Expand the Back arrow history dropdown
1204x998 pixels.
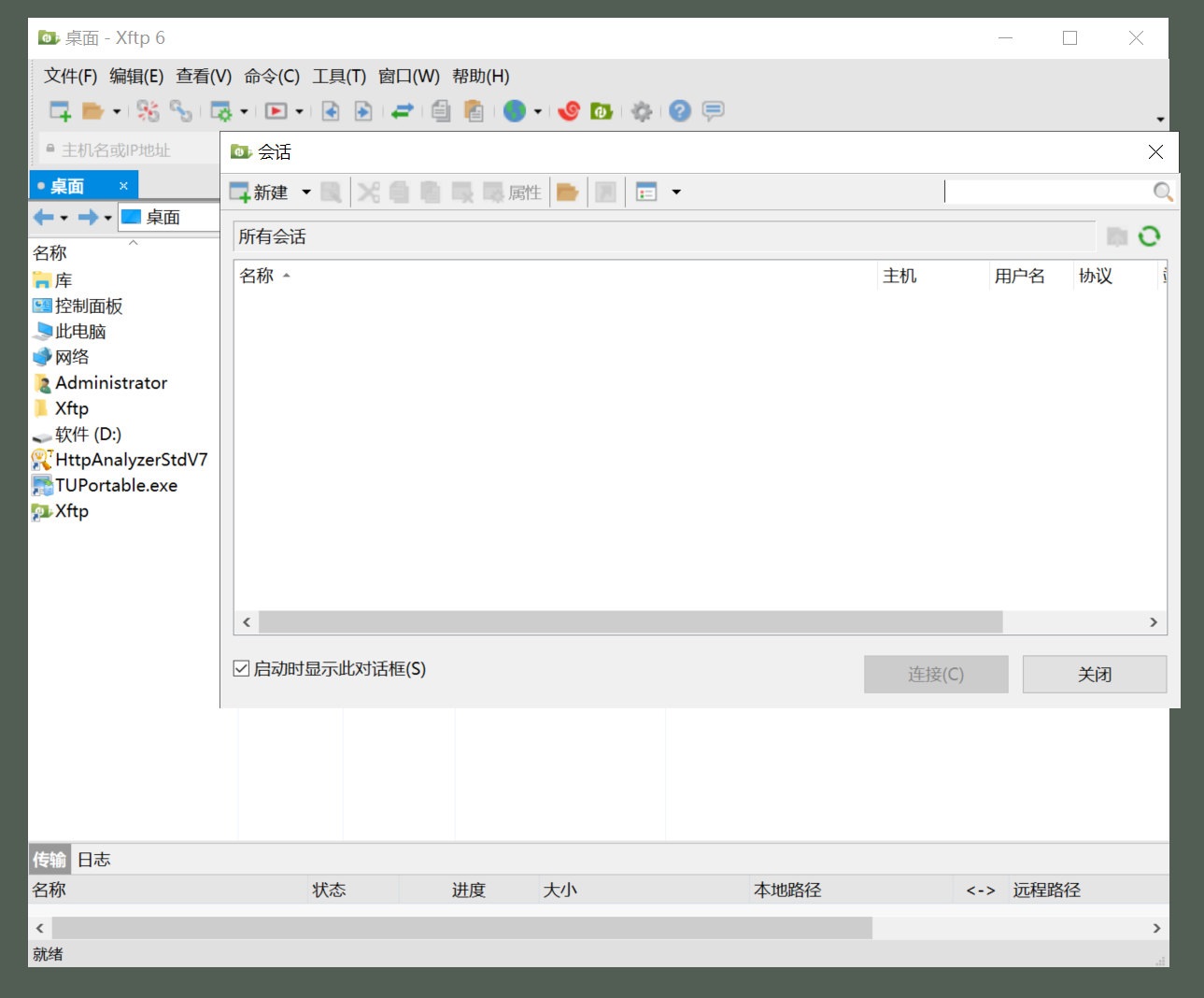coord(64,218)
